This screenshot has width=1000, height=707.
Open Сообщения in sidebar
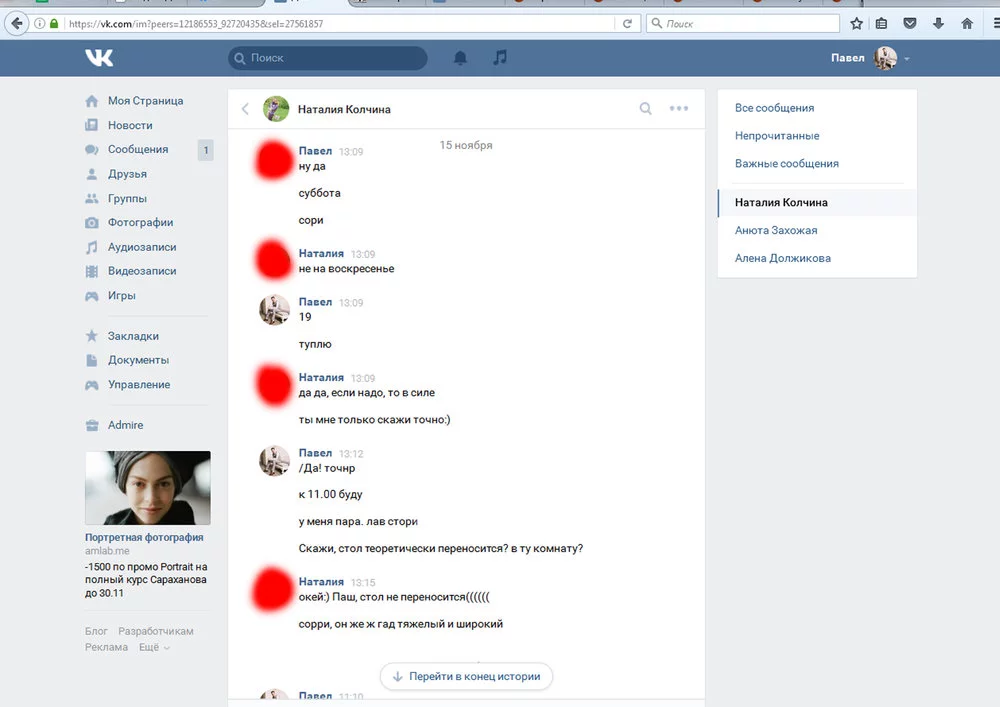138,149
